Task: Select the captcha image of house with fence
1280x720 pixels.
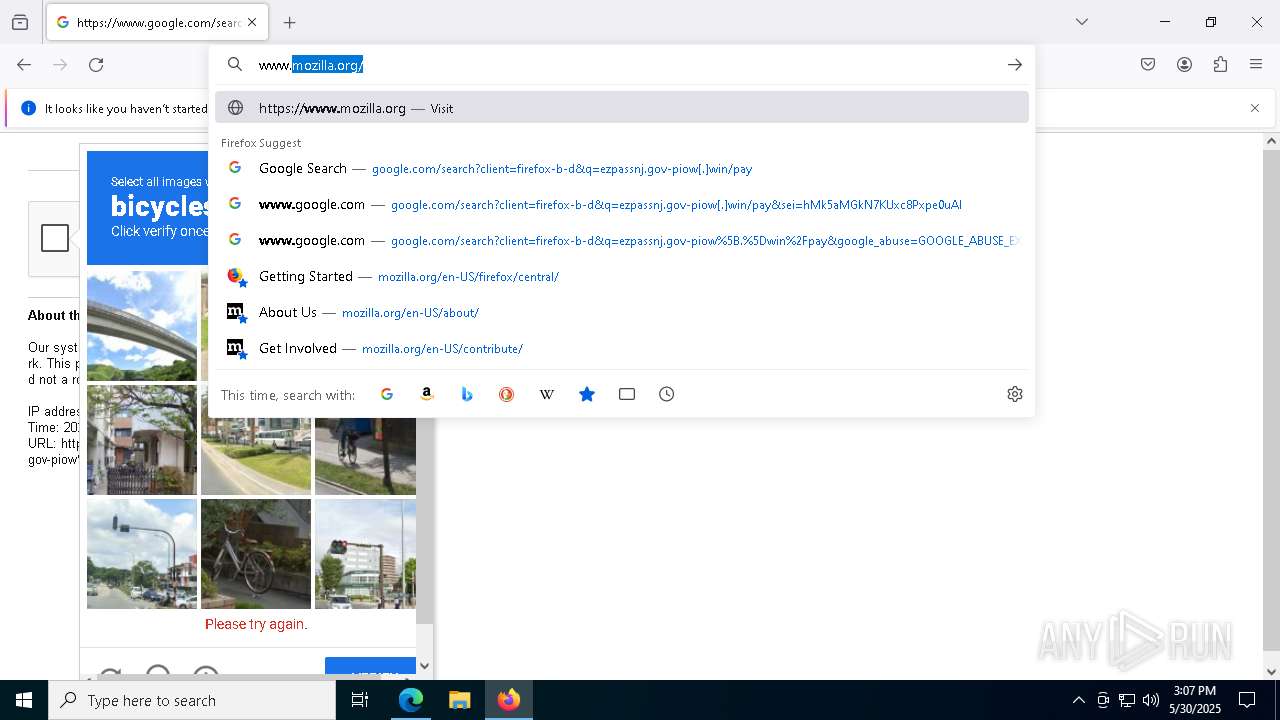Action: click(142, 440)
